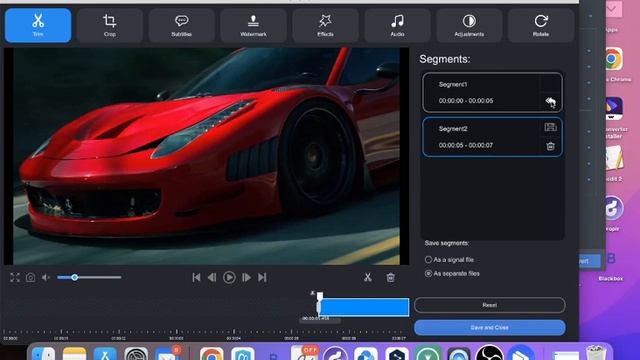This screenshot has height=360, width=640.
Task: Click the Save and Close button
Action: tap(490, 328)
